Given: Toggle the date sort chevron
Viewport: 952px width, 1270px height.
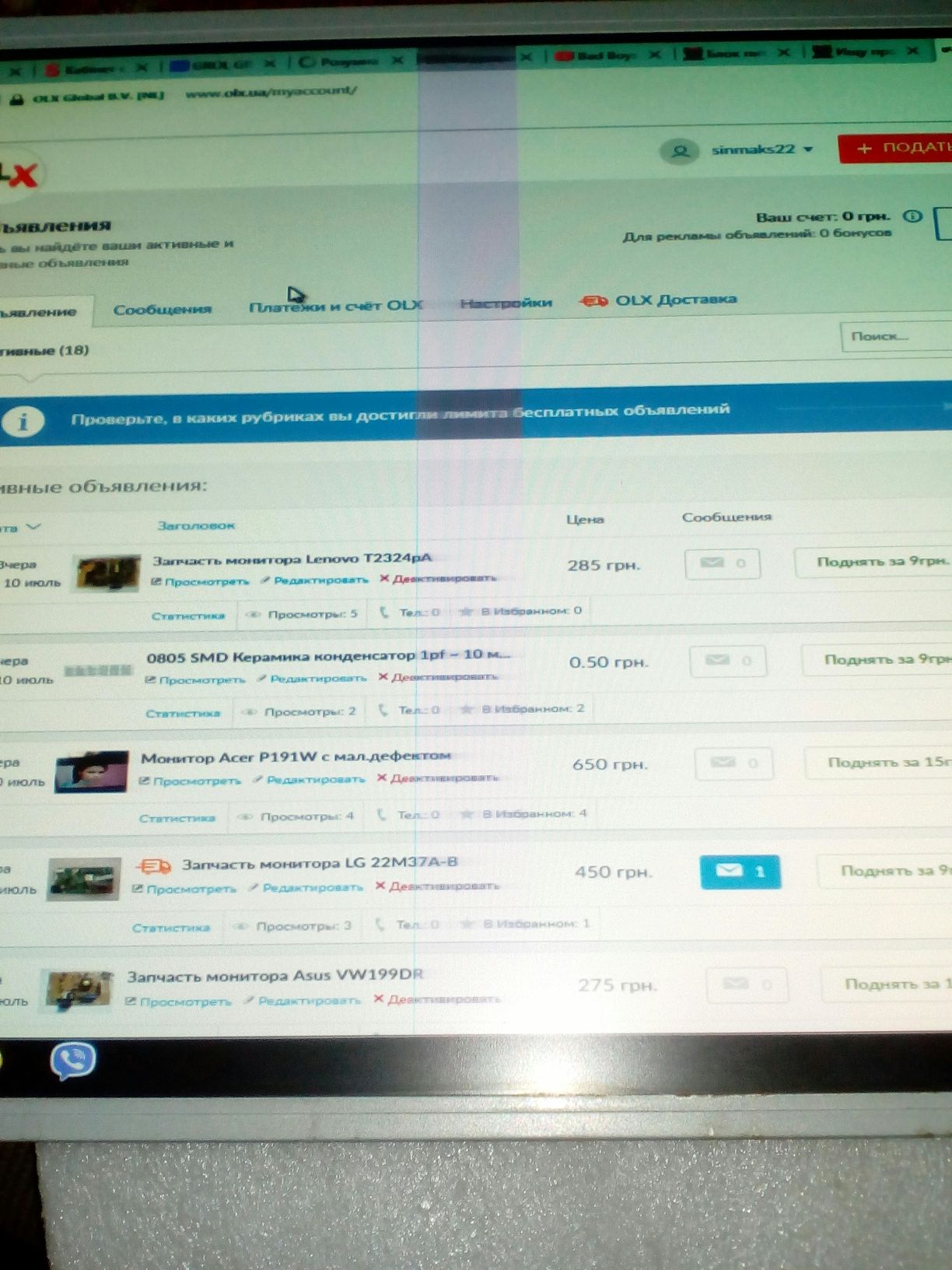Looking at the screenshot, I should (x=33, y=527).
